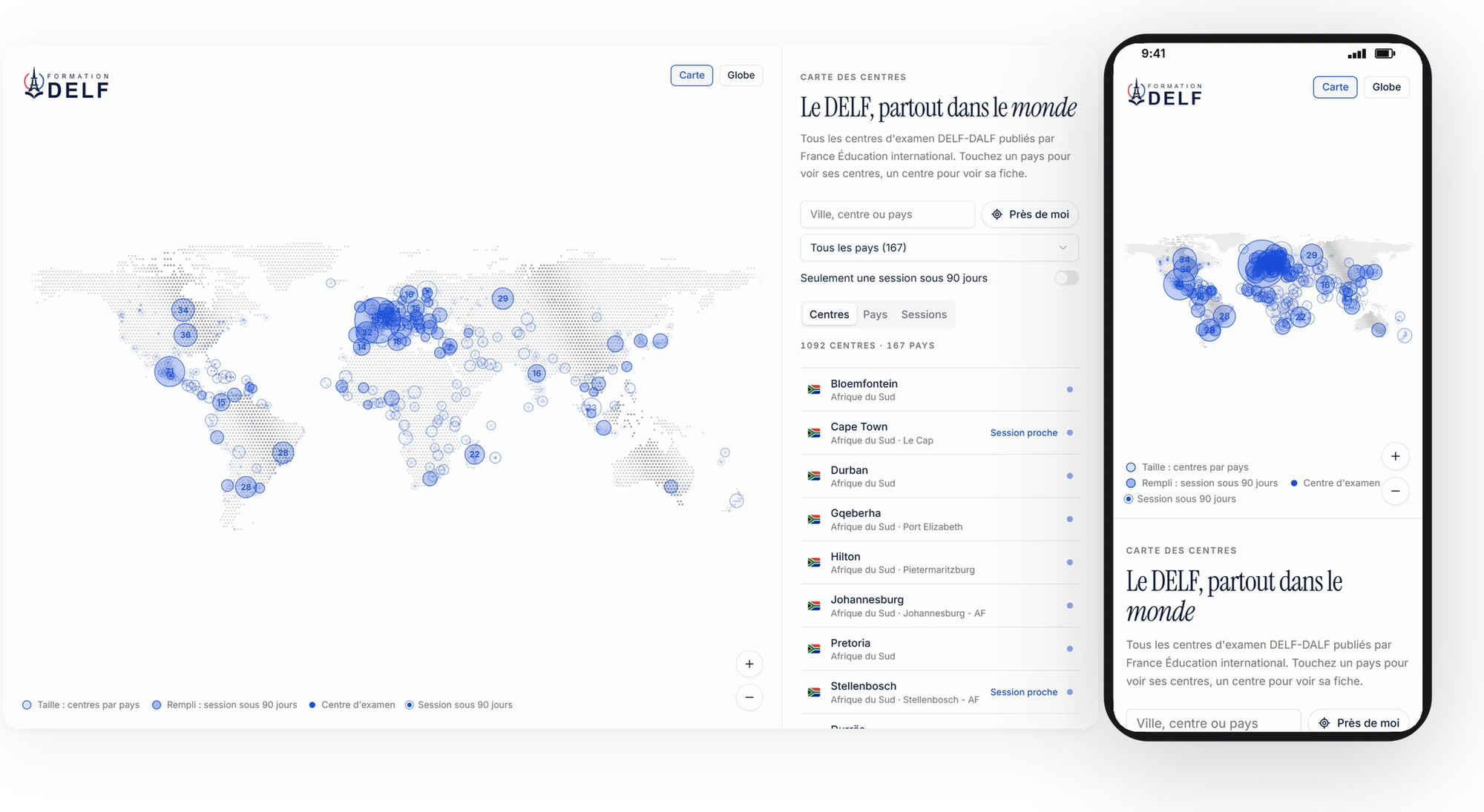This screenshot has width=1484, height=812.
Task: Click the Formation DELF logo in desktop view
Action: [x=67, y=84]
